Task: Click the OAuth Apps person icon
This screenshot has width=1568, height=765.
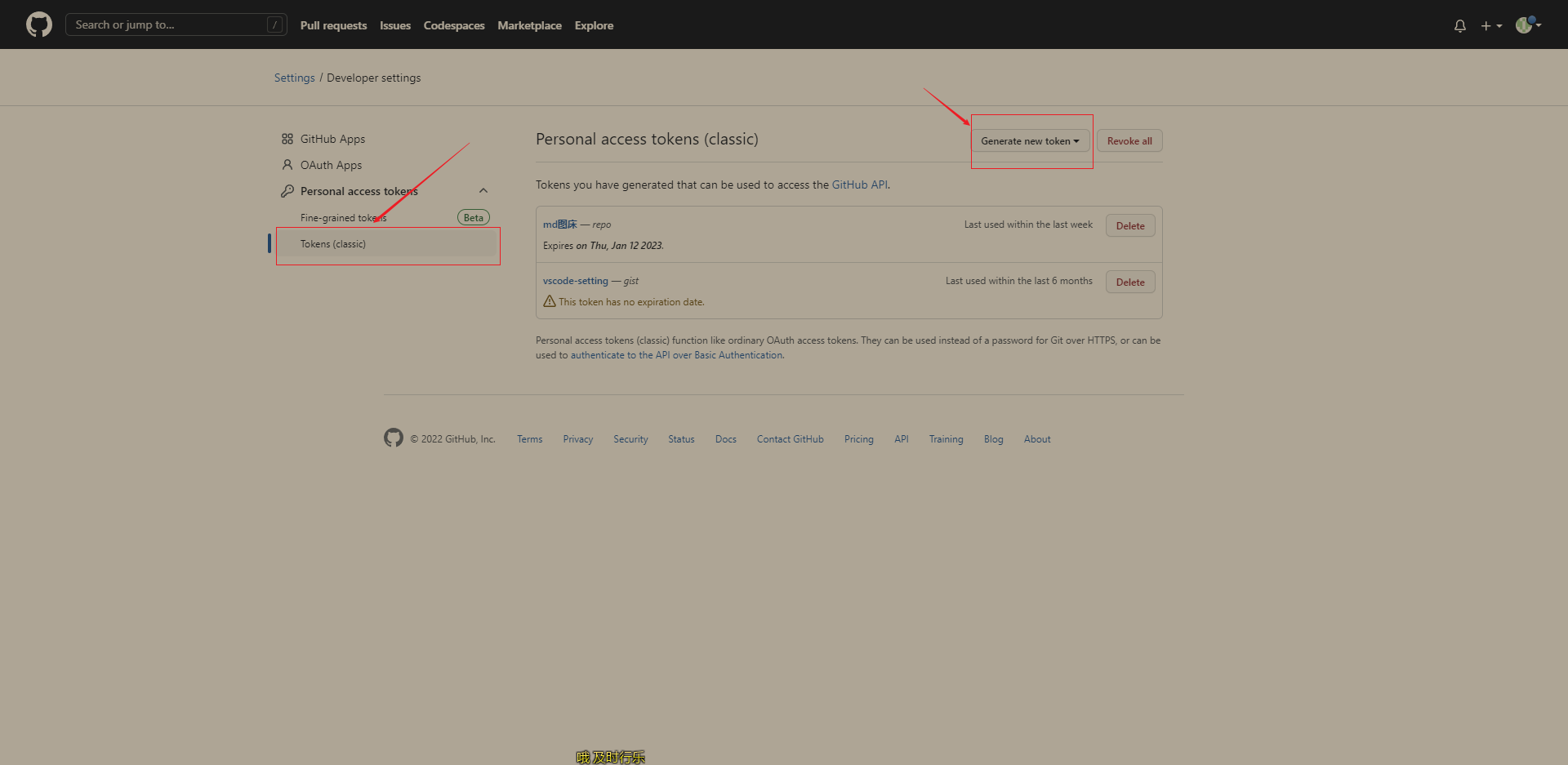Action: (287, 165)
